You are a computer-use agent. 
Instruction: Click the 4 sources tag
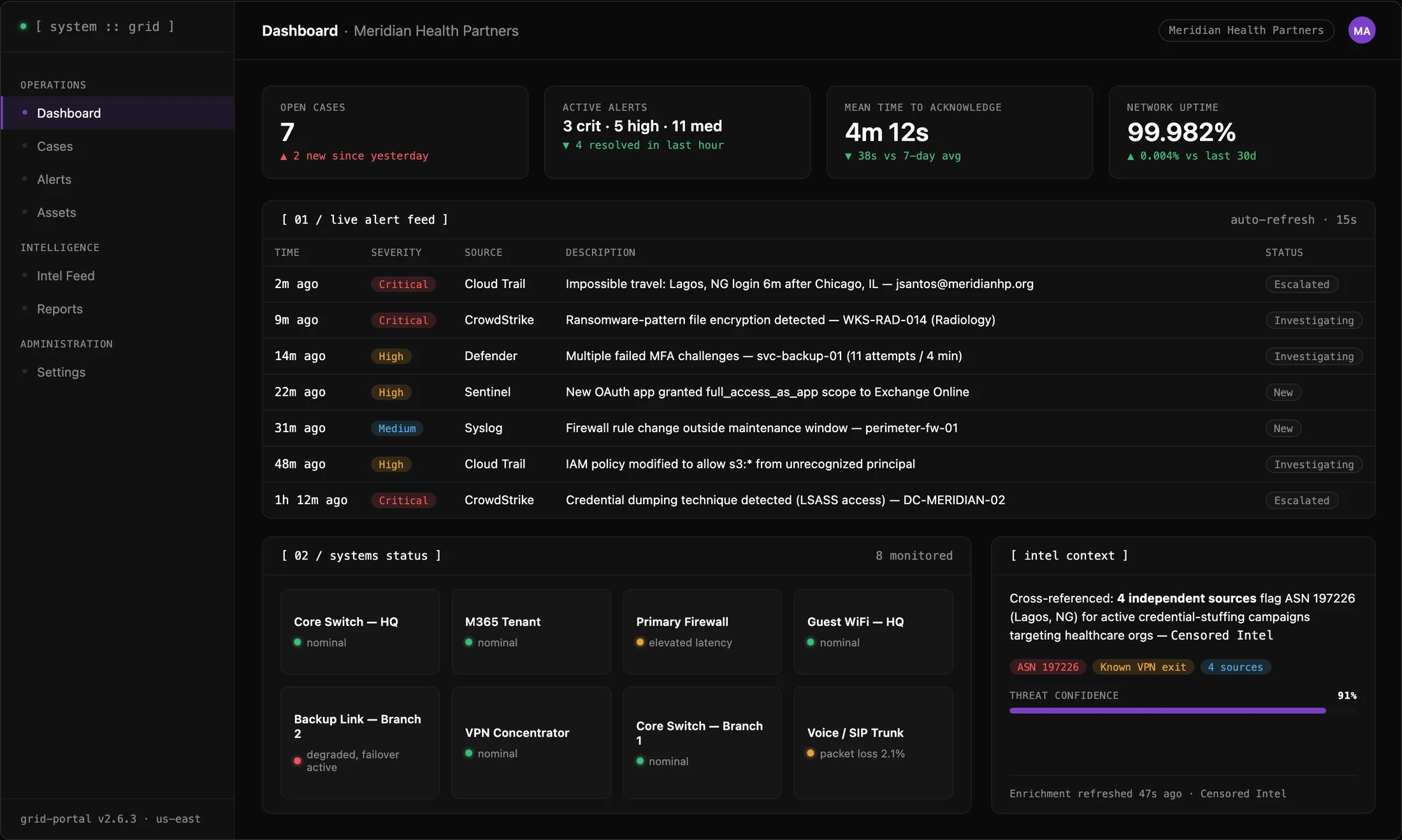[x=1235, y=667]
